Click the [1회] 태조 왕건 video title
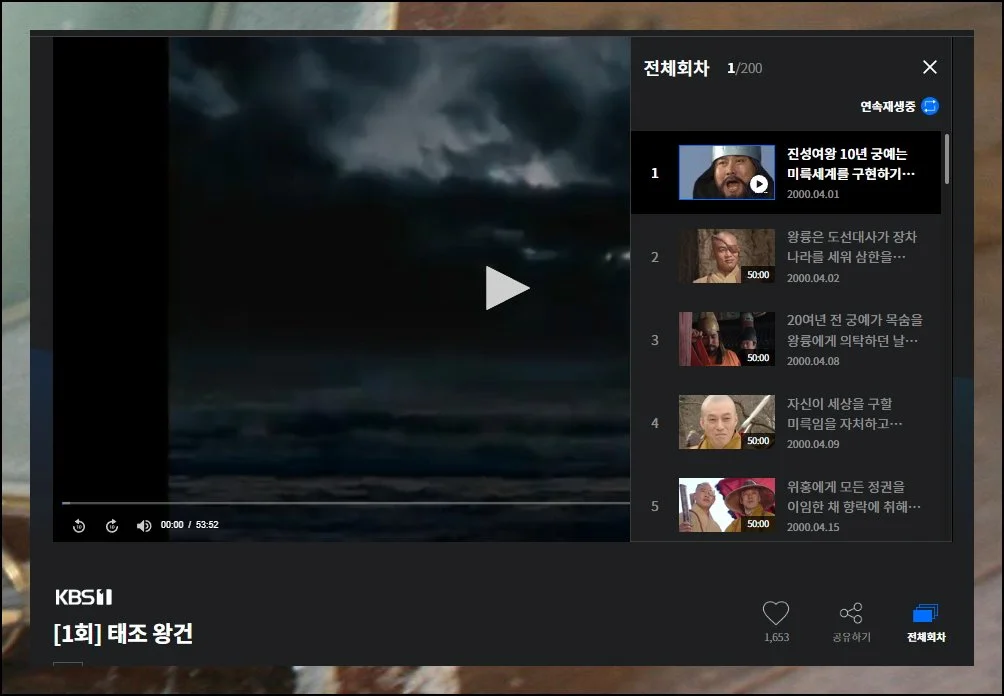The height and width of the screenshot is (696, 1004). point(123,633)
